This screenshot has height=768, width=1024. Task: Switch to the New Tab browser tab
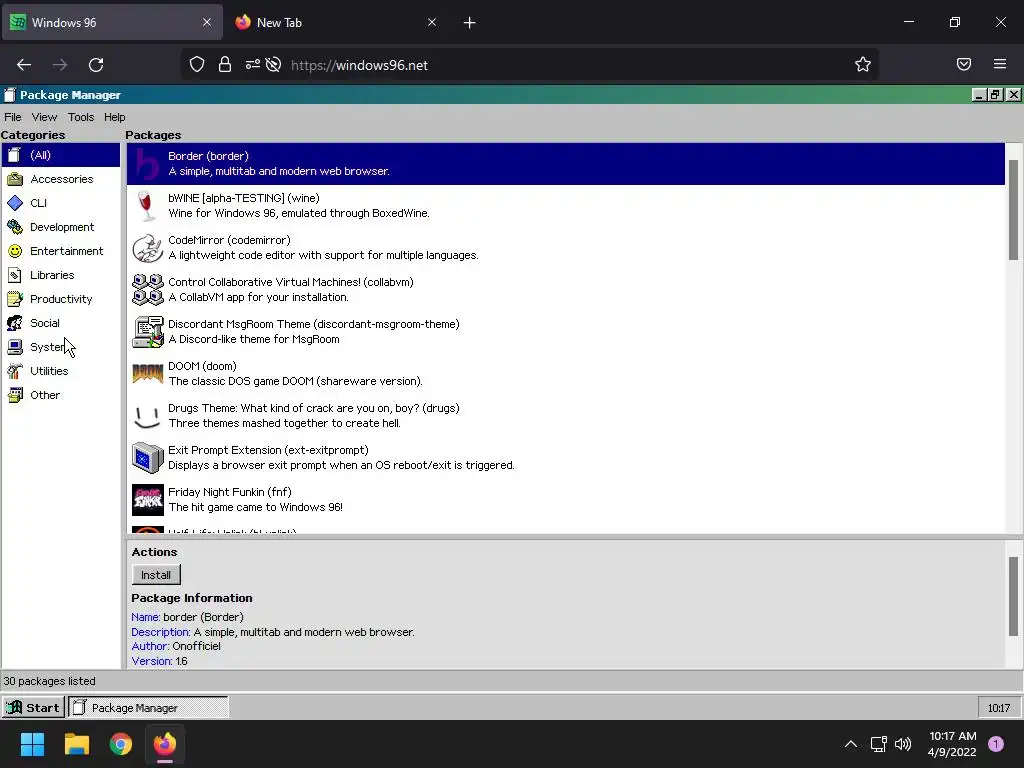[336, 23]
